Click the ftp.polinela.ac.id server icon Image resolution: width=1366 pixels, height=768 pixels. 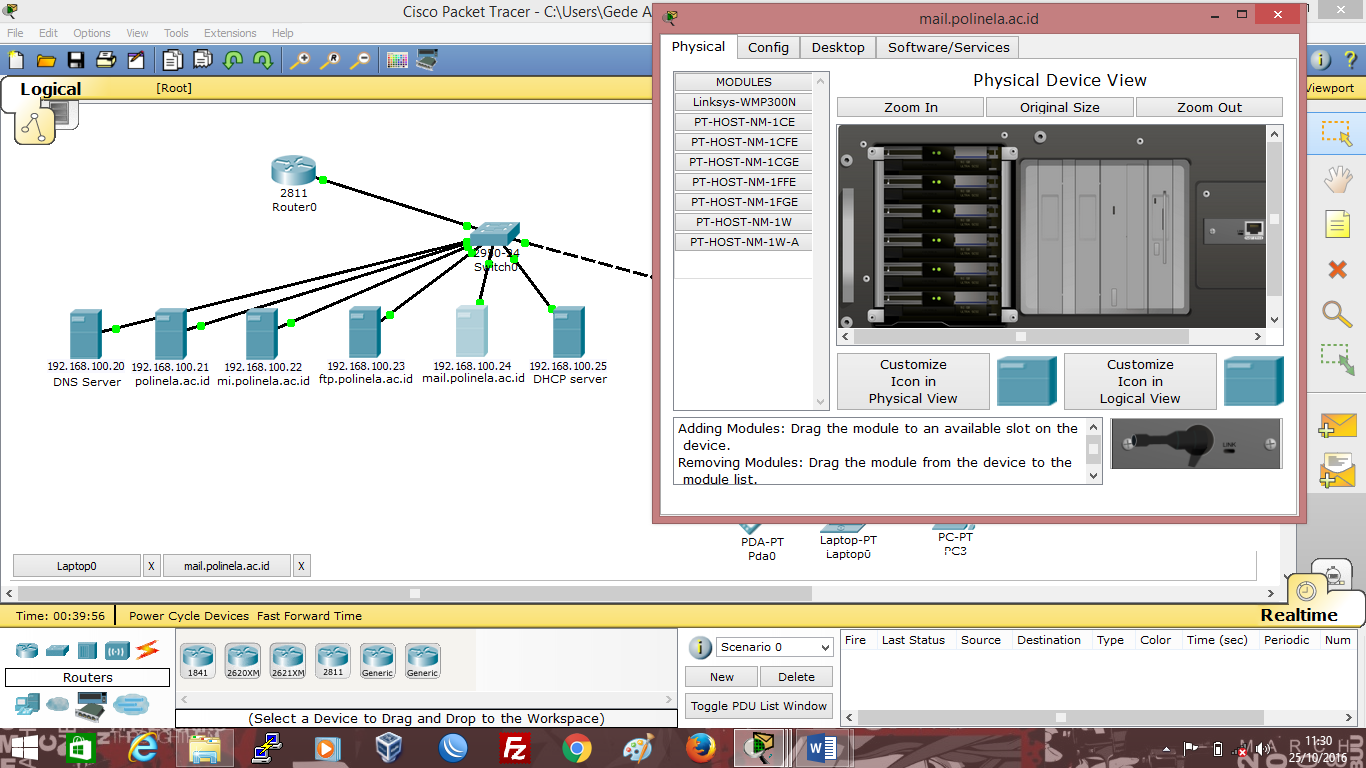click(x=365, y=333)
